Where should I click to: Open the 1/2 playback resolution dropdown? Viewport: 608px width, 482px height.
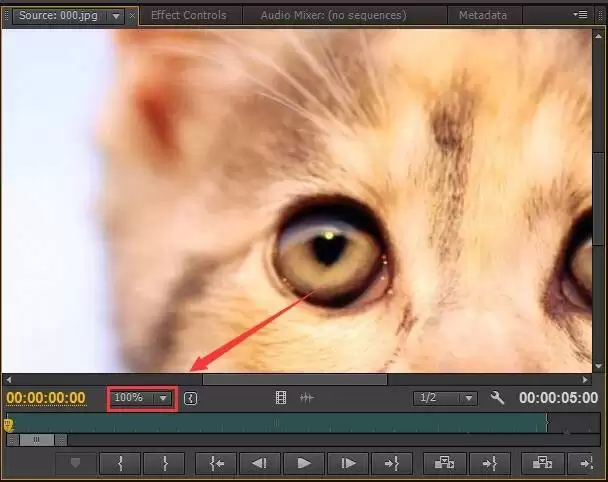pos(446,398)
